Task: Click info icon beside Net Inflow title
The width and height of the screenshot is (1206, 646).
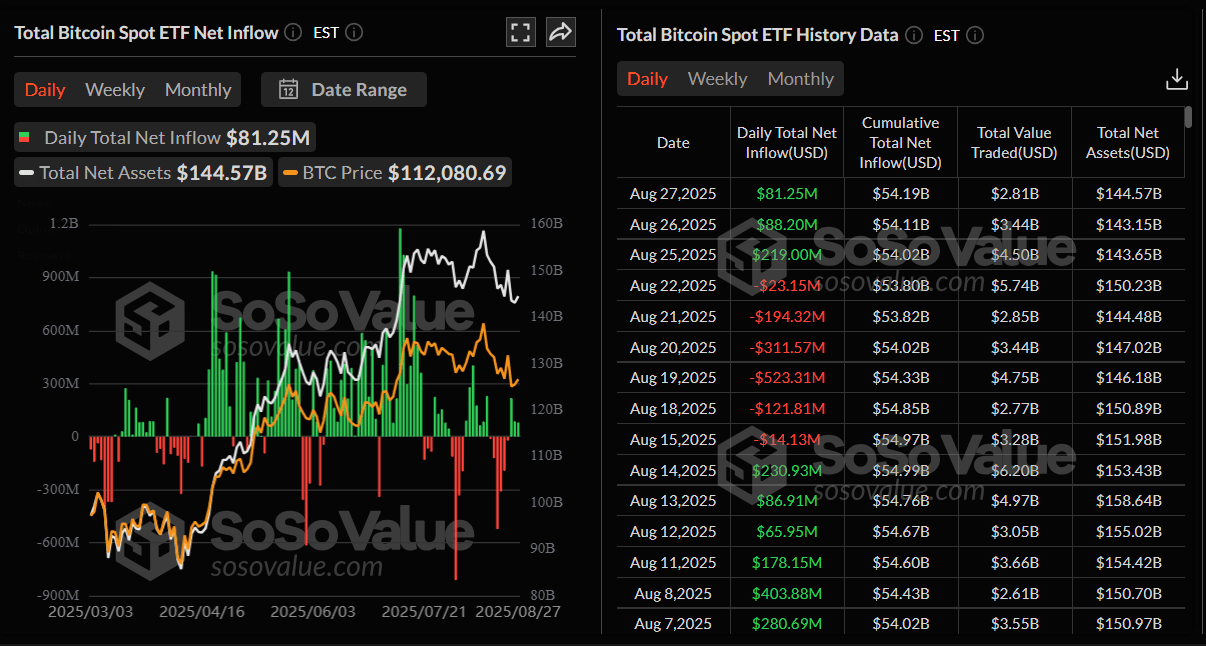Action: pos(293,32)
